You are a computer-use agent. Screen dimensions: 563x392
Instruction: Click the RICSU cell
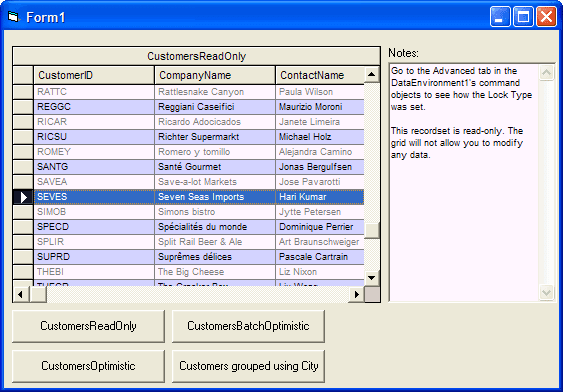(x=94, y=137)
